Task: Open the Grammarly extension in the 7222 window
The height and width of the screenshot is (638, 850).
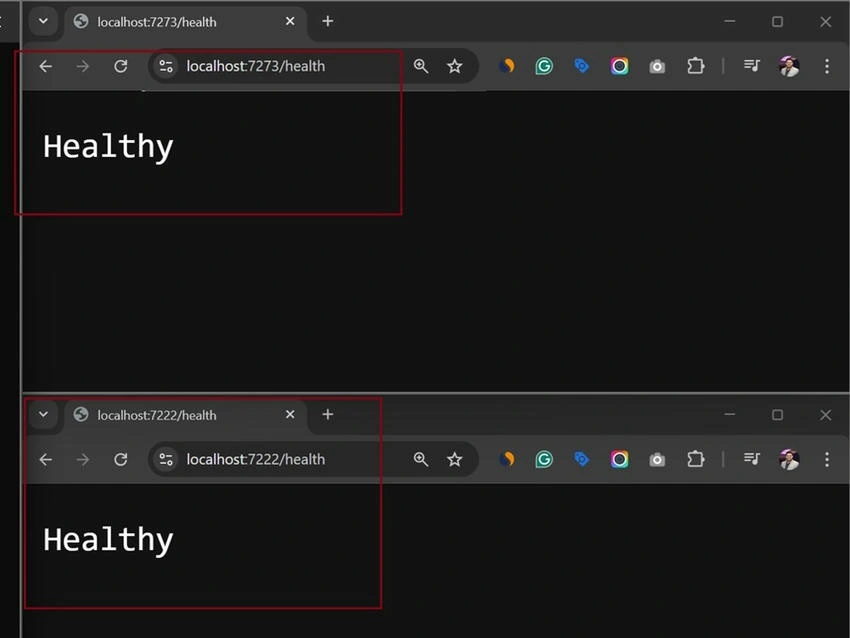Action: (x=544, y=460)
